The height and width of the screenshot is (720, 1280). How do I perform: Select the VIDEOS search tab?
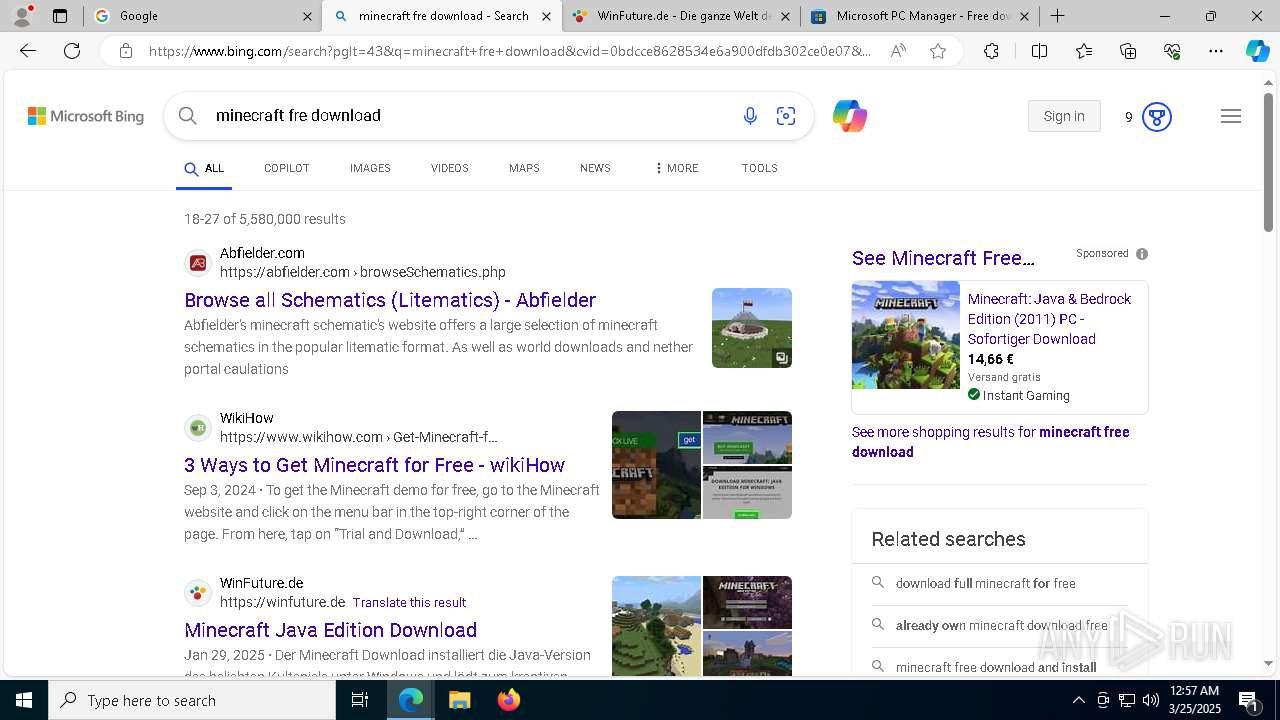pos(449,168)
